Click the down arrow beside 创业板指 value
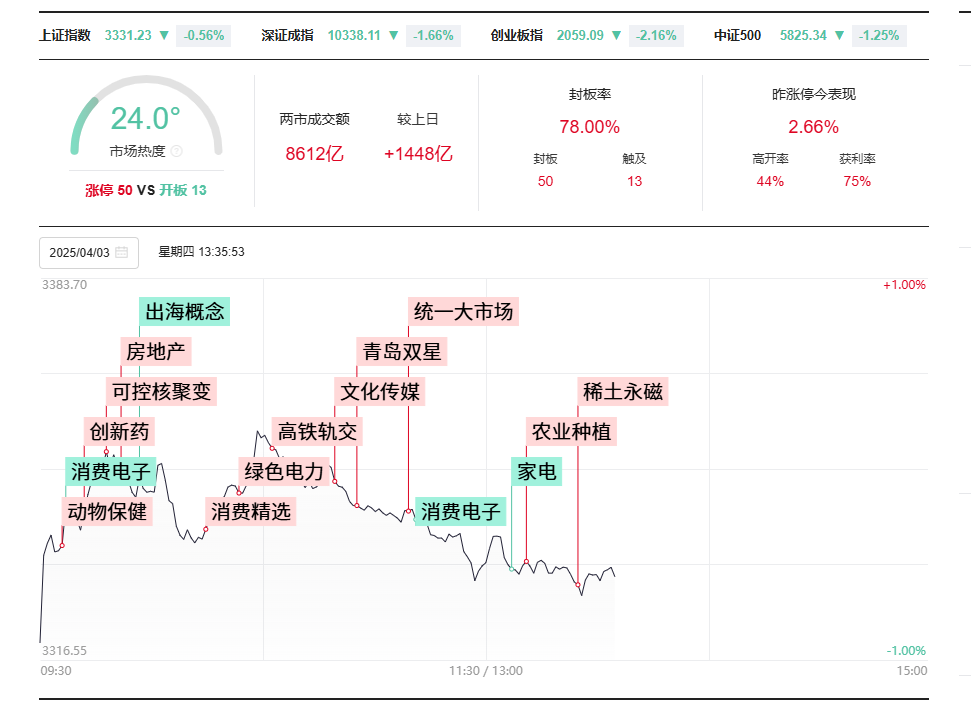The width and height of the screenshot is (971, 701). click(x=616, y=35)
